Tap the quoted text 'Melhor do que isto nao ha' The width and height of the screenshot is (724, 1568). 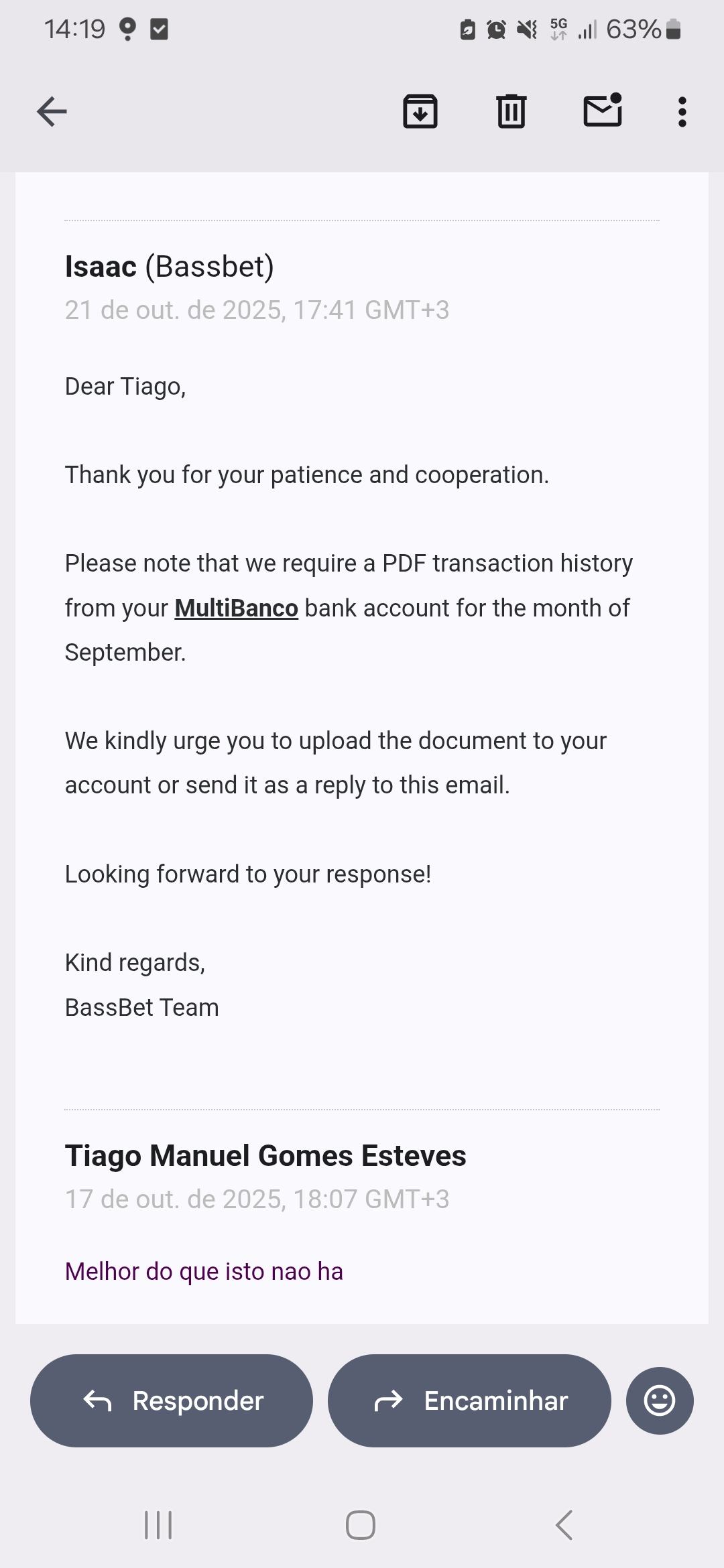click(204, 1271)
